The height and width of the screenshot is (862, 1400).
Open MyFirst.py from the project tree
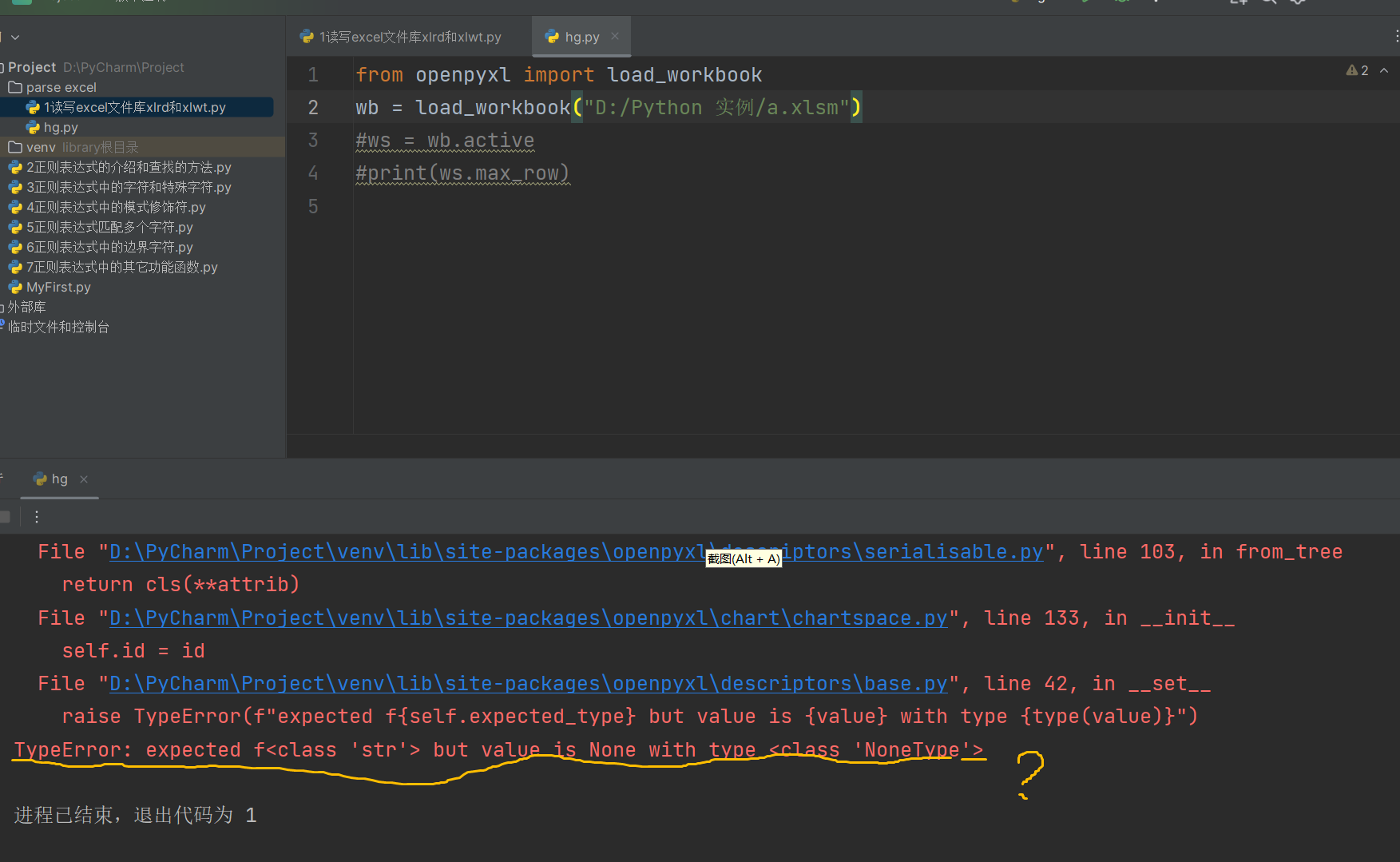point(58,287)
